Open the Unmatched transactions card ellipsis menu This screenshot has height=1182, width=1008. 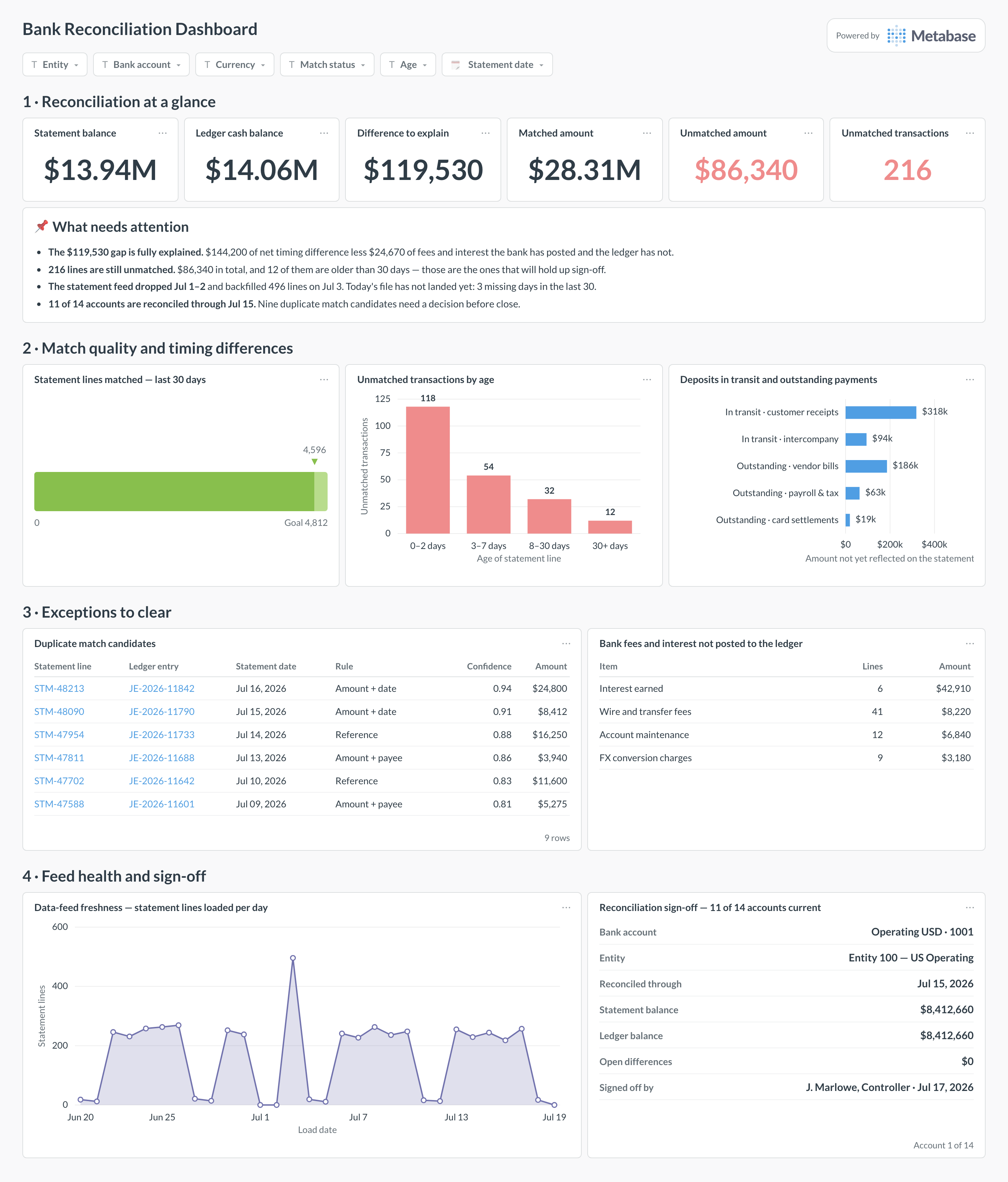pos(970,133)
